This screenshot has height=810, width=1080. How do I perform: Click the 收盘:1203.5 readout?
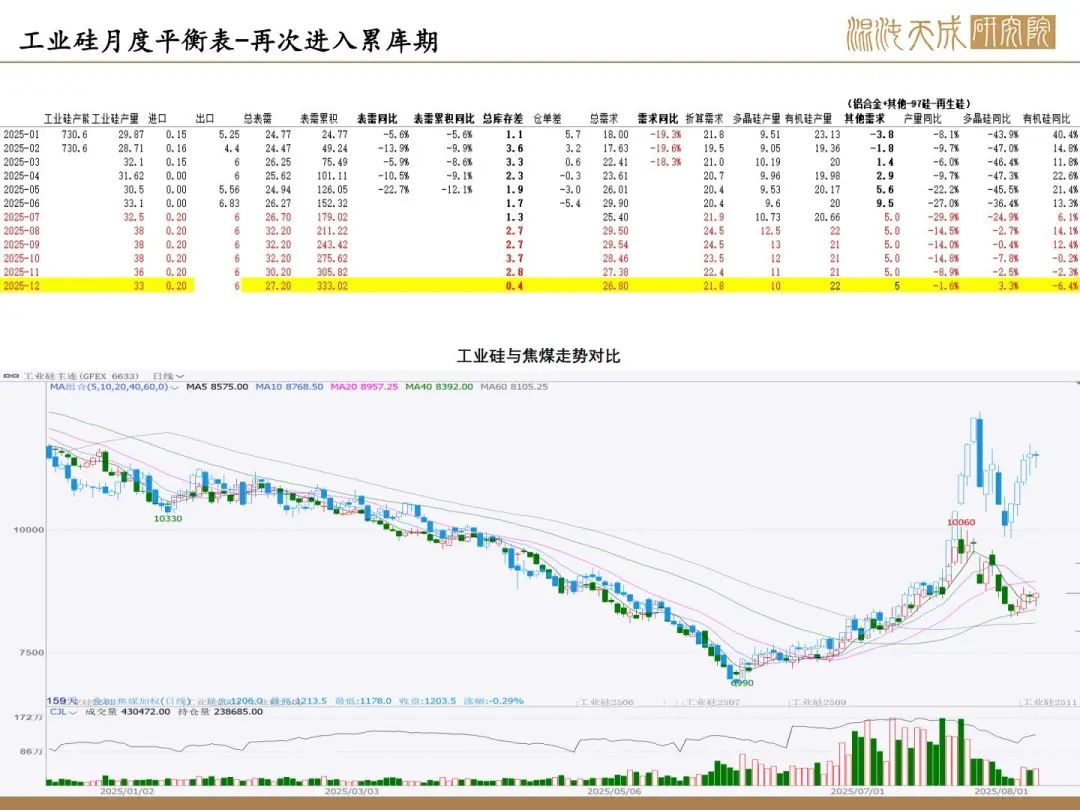pyautogui.click(x=428, y=700)
